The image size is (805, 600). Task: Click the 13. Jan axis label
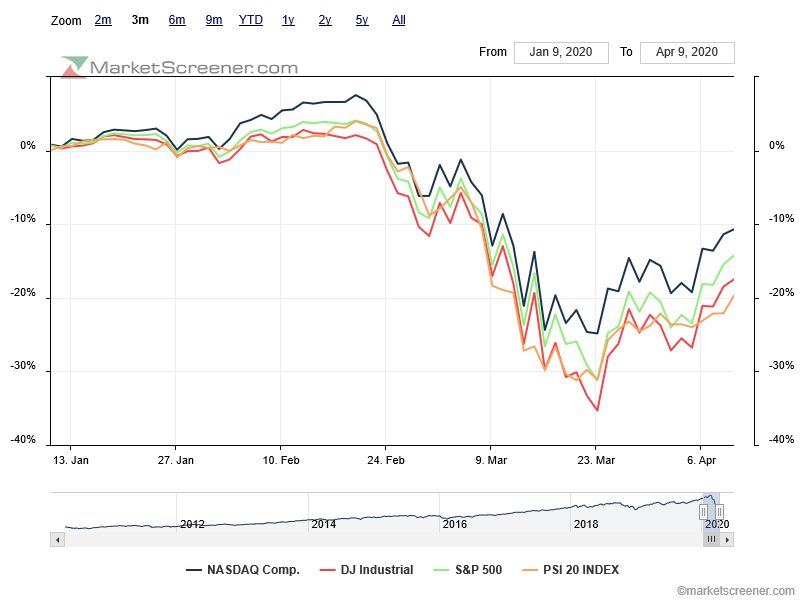point(71,460)
